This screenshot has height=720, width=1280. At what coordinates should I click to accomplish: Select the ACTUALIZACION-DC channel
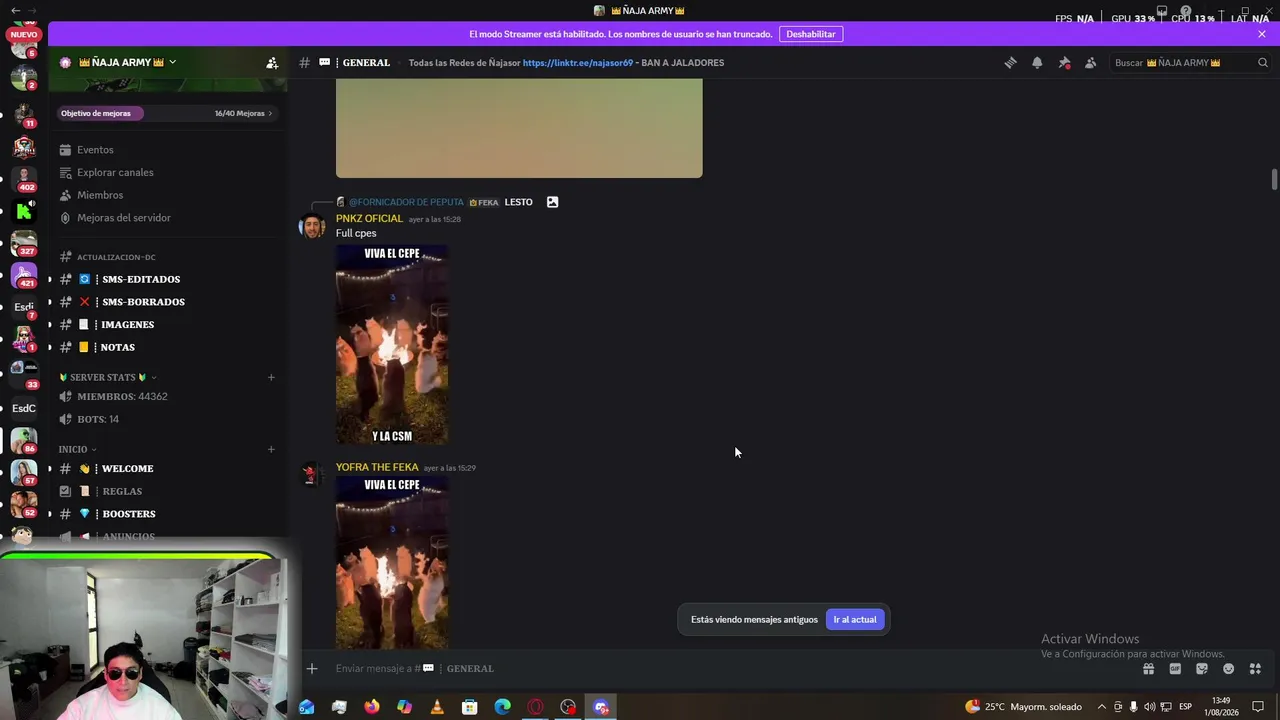(167, 257)
